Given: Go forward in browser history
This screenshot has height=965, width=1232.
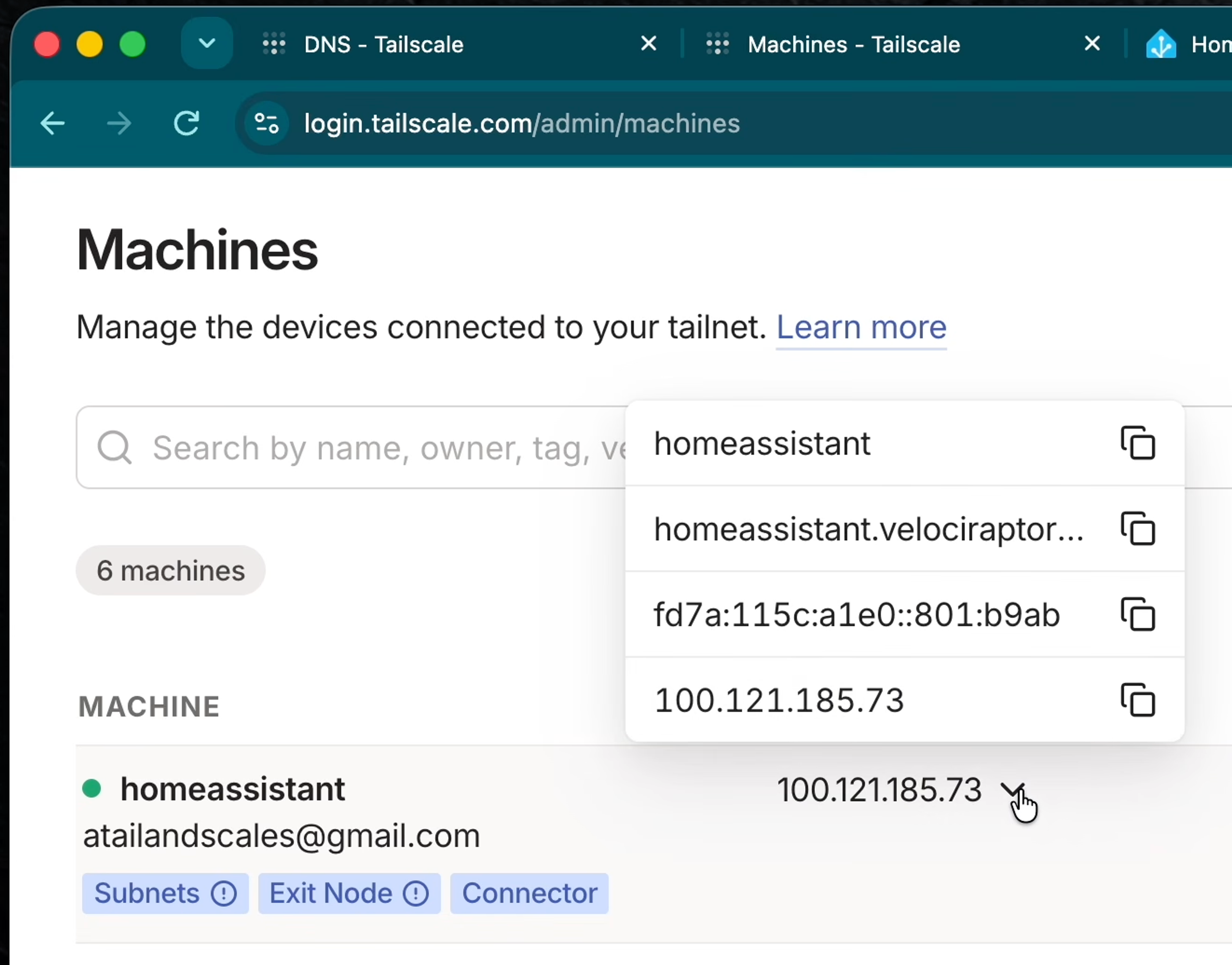Looking at the screenshot, I should 119,123.
